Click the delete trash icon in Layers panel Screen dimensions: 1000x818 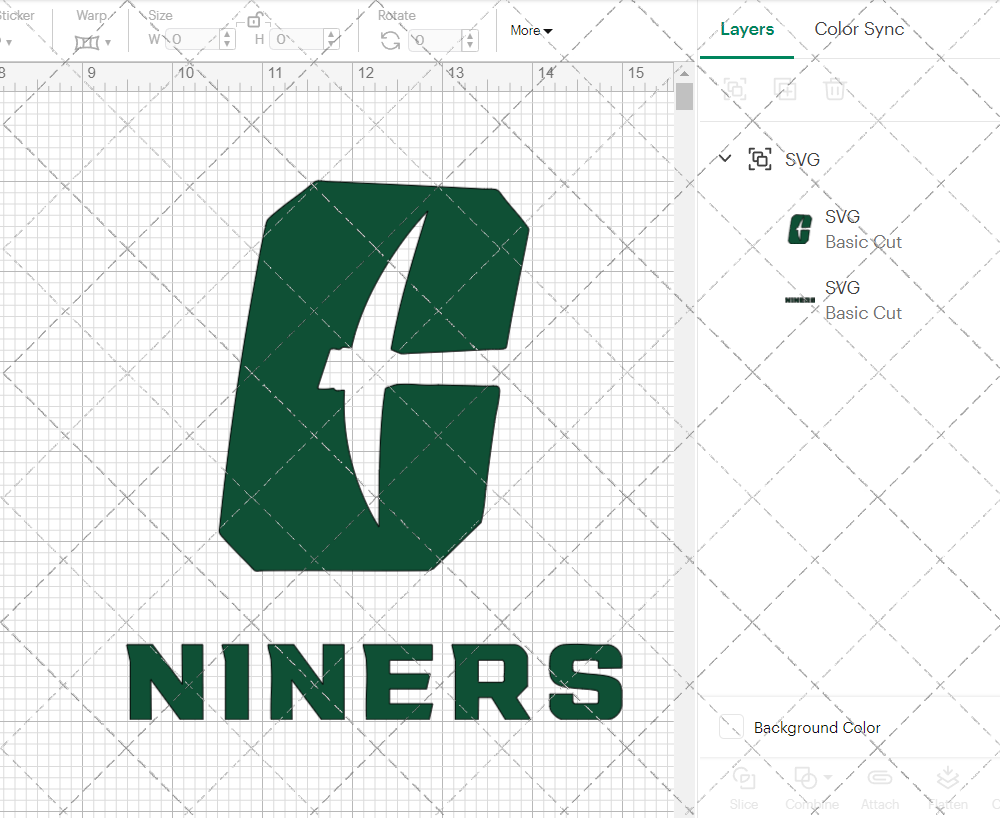[836, 89]
